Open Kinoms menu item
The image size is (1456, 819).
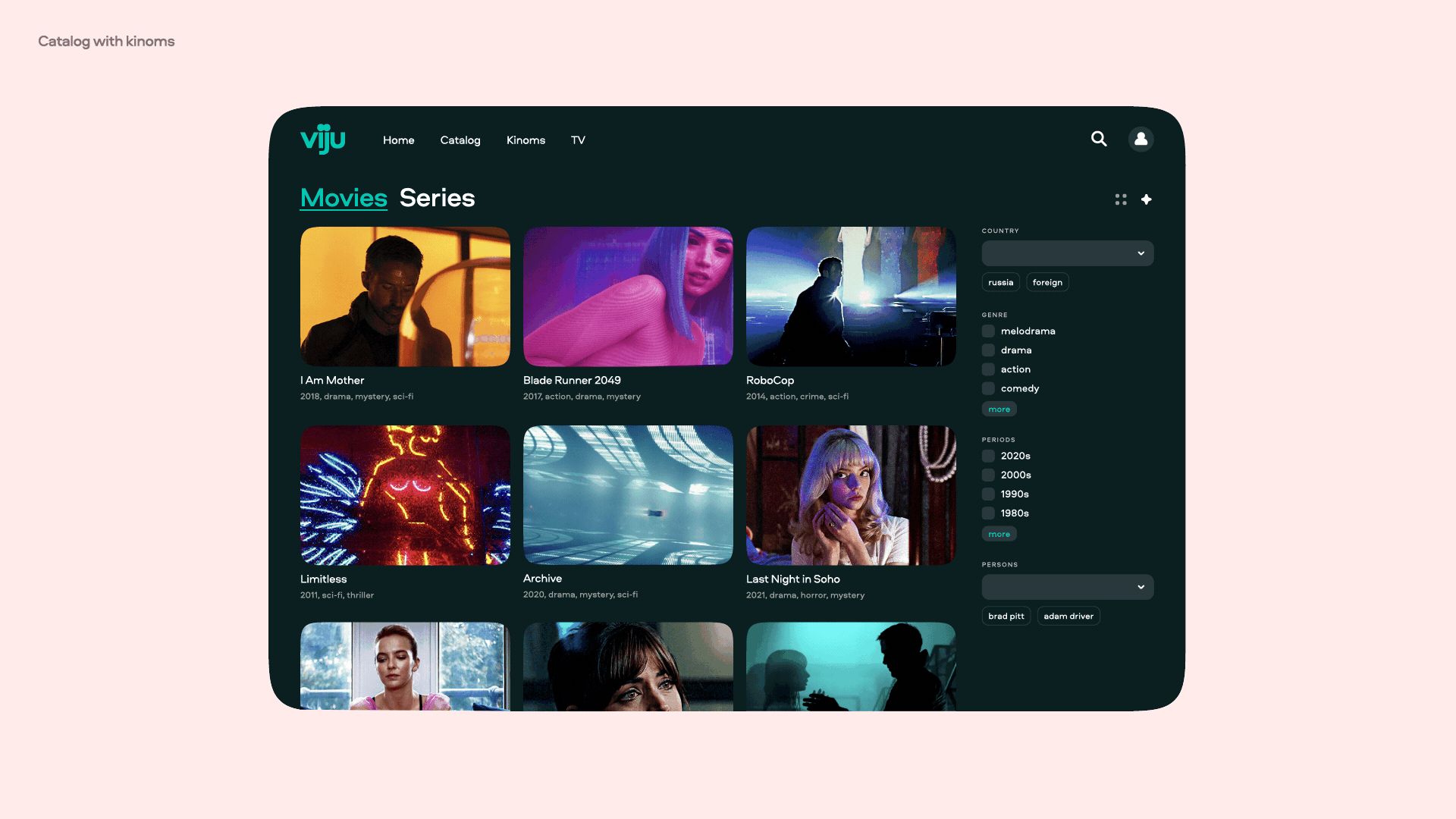point(526,140)
